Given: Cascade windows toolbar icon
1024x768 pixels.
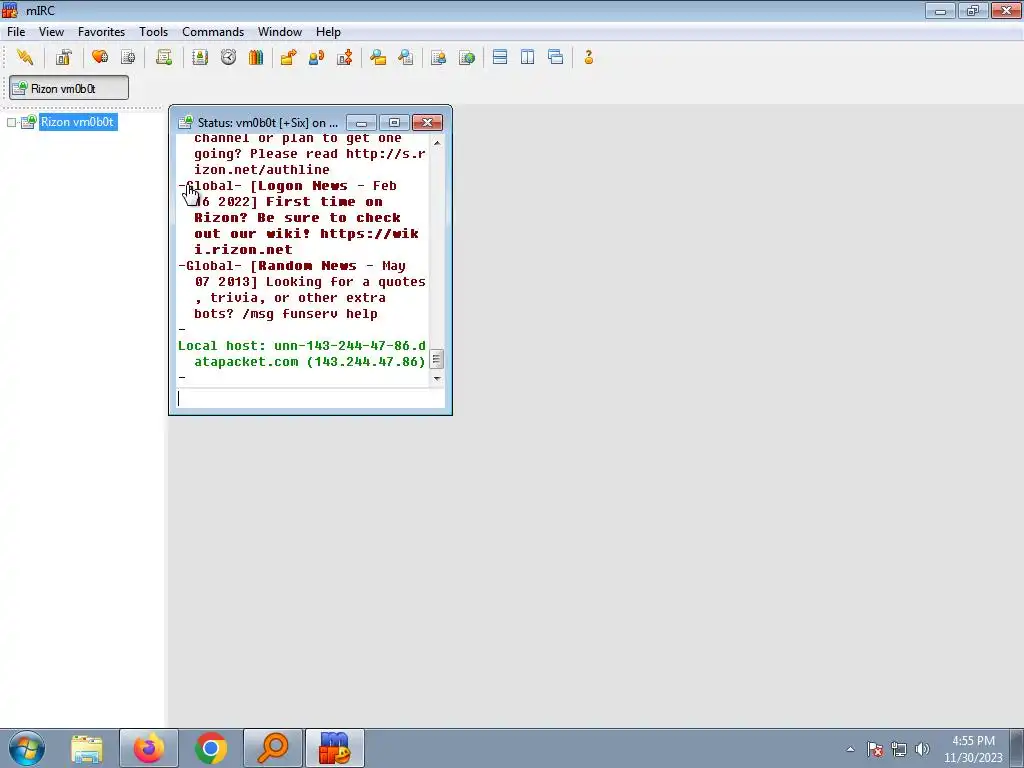Looking at the screenshot, I should pos(556,57).
